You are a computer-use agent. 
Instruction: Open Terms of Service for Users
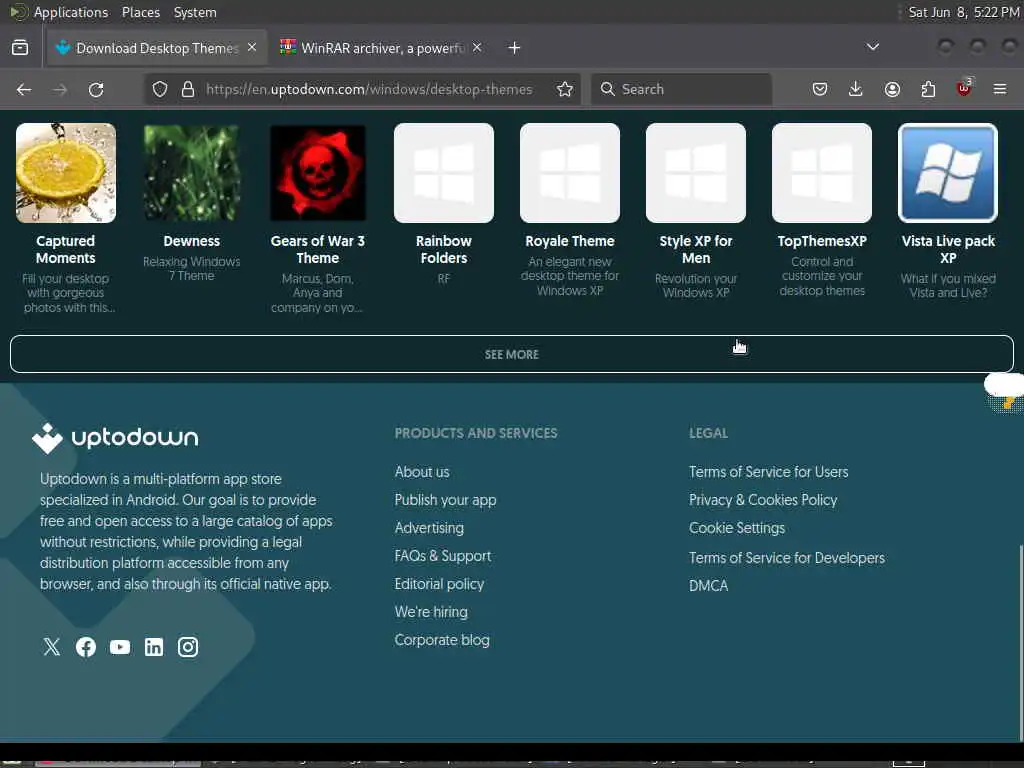[x=769, y=472]
